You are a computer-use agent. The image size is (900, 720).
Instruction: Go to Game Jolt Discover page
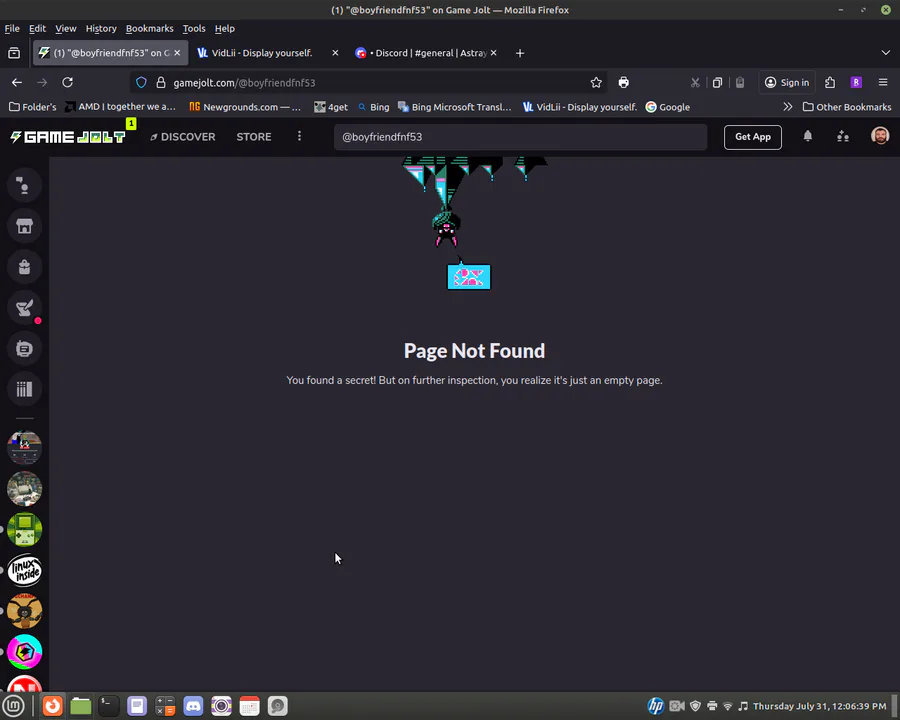tap(183, 137)
